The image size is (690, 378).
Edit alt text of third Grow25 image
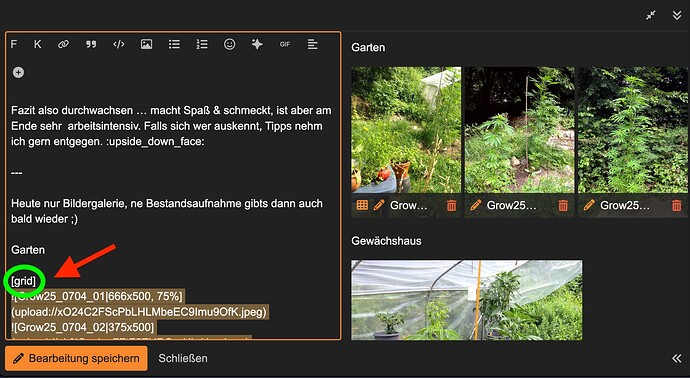(589, 205)
